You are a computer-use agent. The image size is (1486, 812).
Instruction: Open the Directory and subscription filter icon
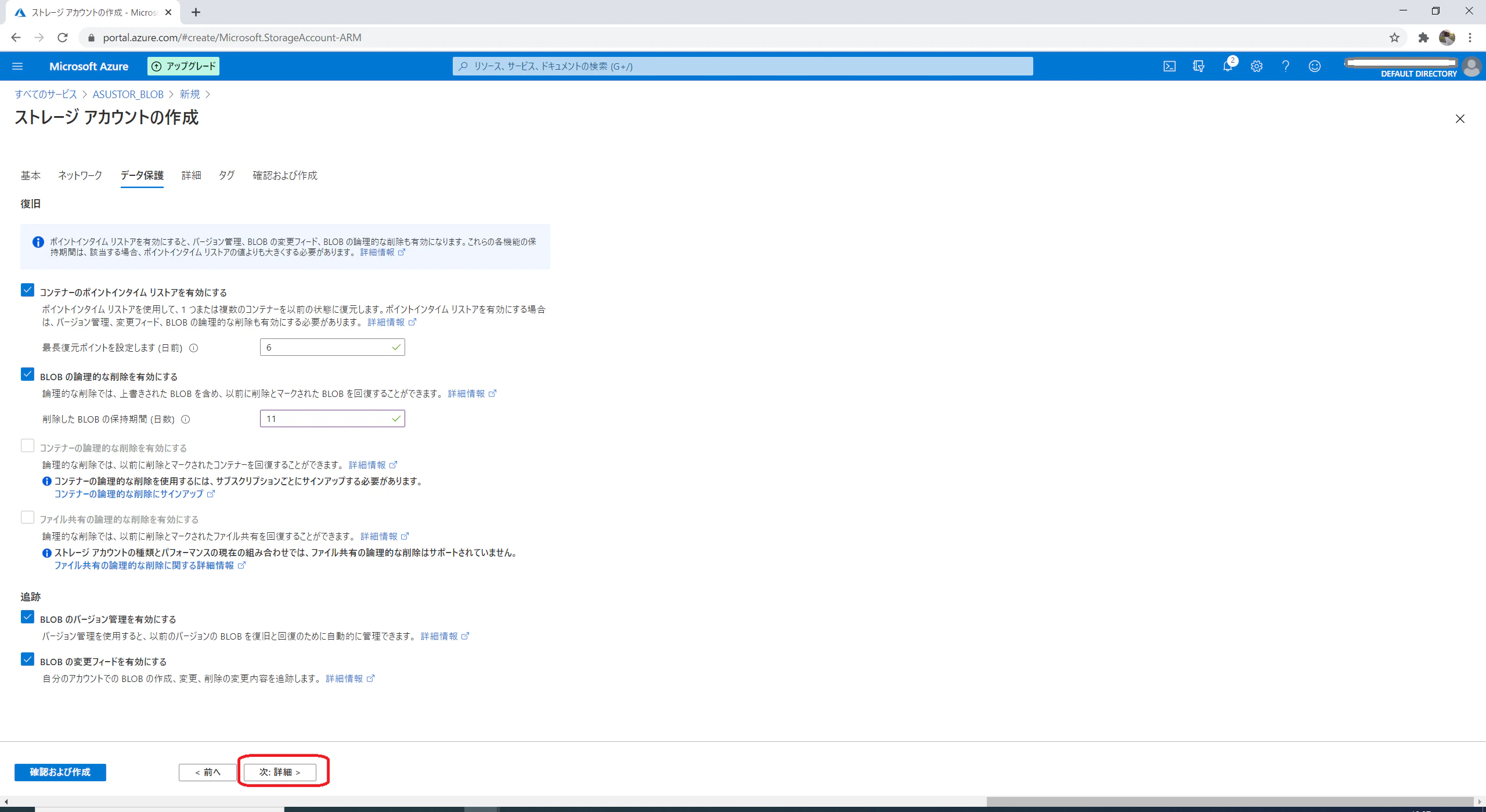pos(1198,66)
